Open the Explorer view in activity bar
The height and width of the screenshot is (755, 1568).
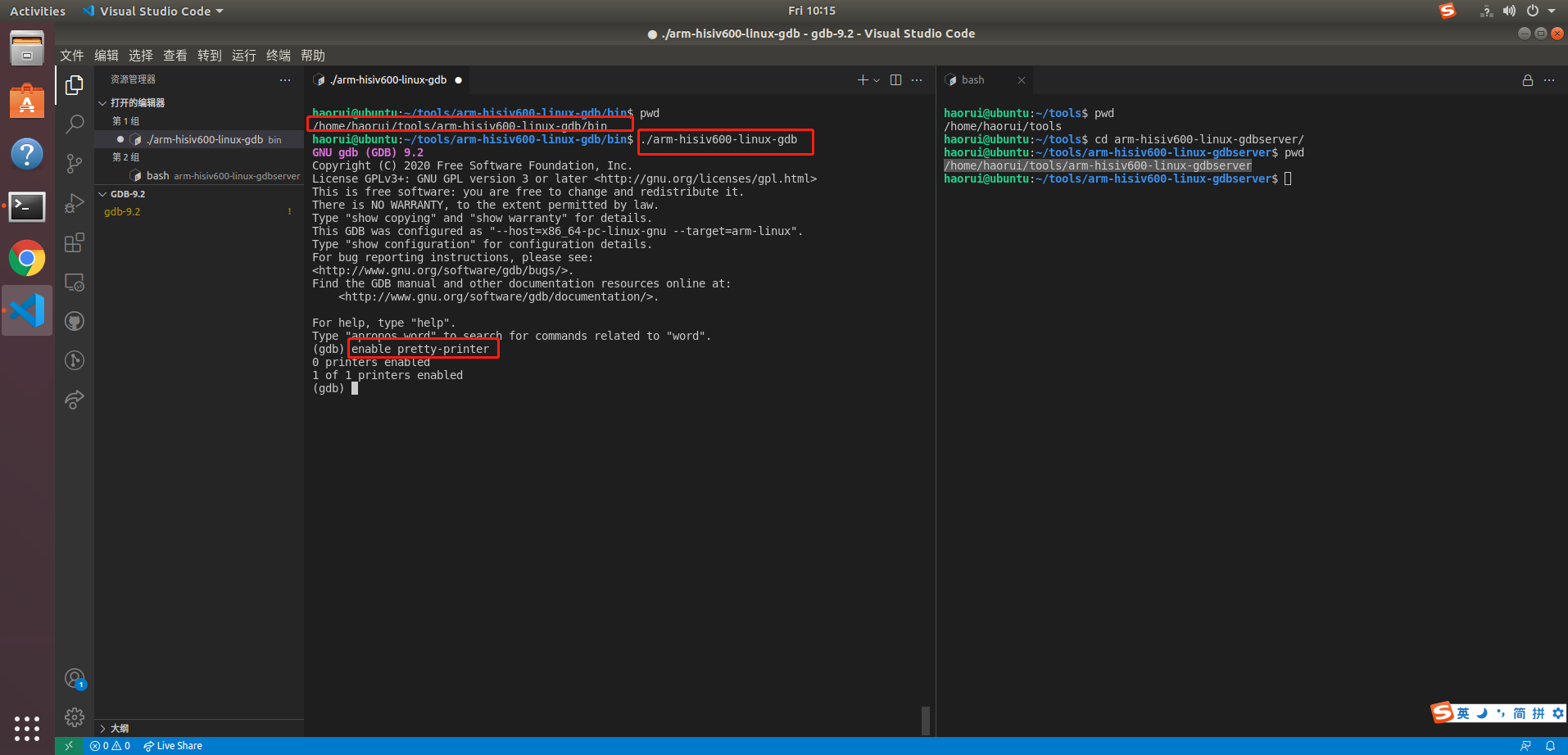[x=75, y=85]
